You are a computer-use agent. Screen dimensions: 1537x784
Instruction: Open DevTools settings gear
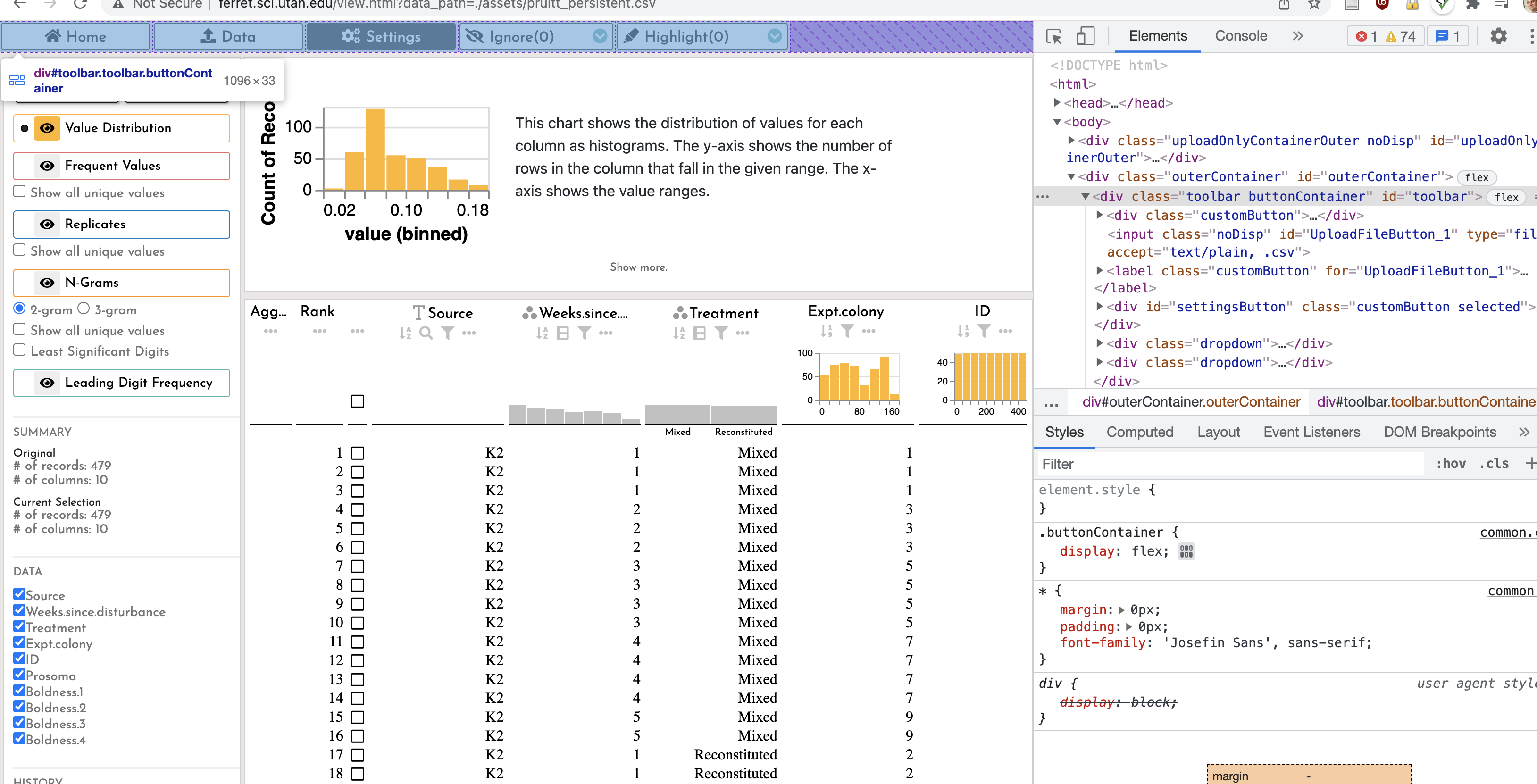tap(1499, 36)
